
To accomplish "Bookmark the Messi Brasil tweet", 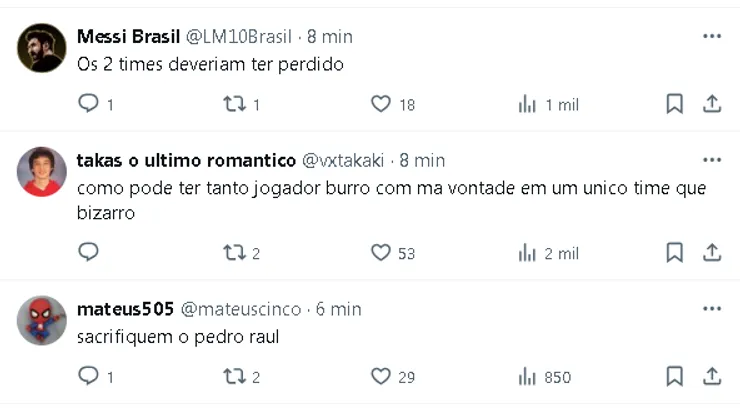I will pos(674,104).
